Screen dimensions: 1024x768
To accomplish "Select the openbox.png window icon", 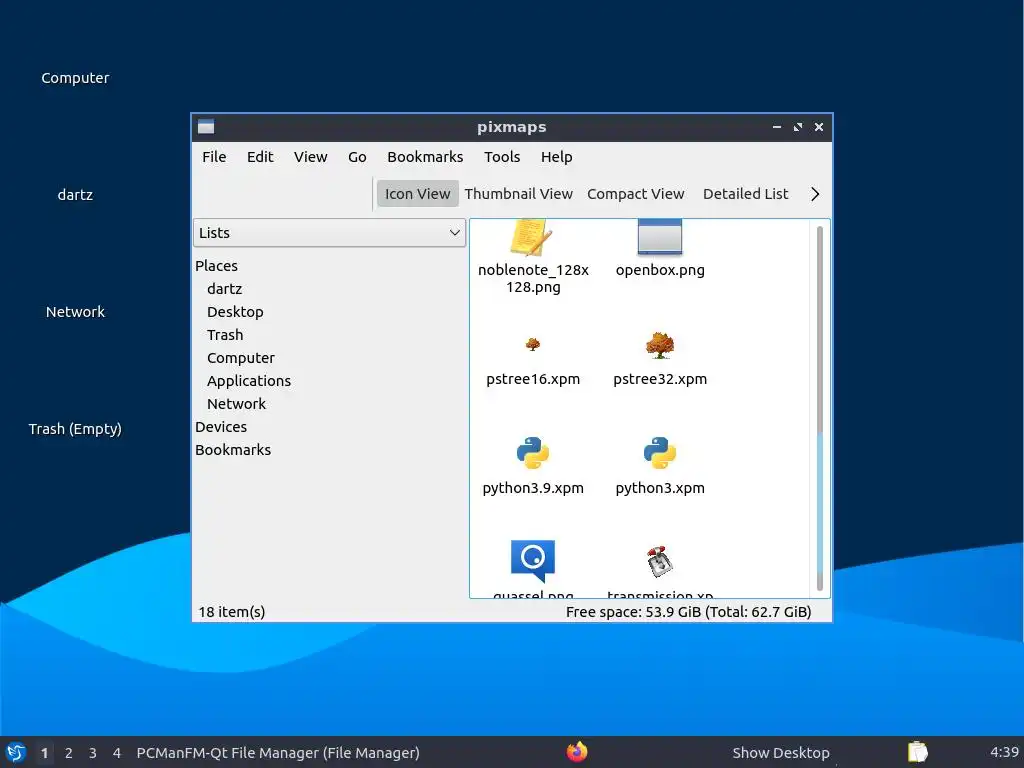I will pyautogui.click(x=660, y=236).
